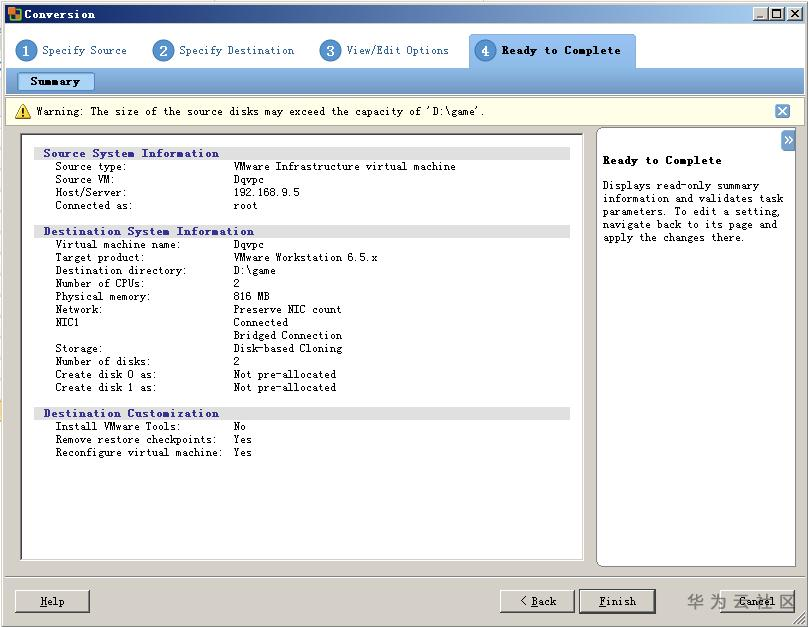Click Destination directory value D:\game
Screen dimensions: 808x627
[255, 270]
